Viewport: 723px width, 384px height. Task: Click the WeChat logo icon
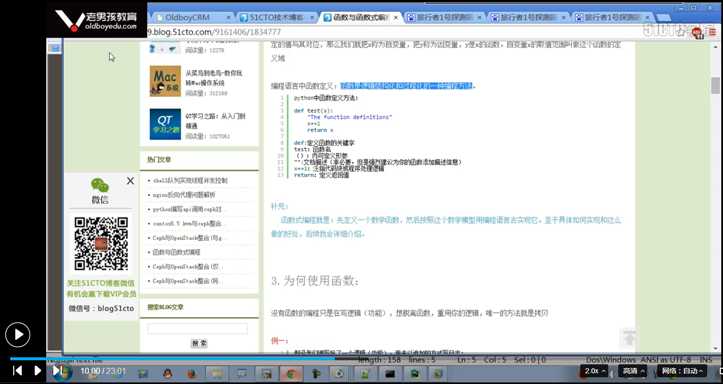(100, 185)
